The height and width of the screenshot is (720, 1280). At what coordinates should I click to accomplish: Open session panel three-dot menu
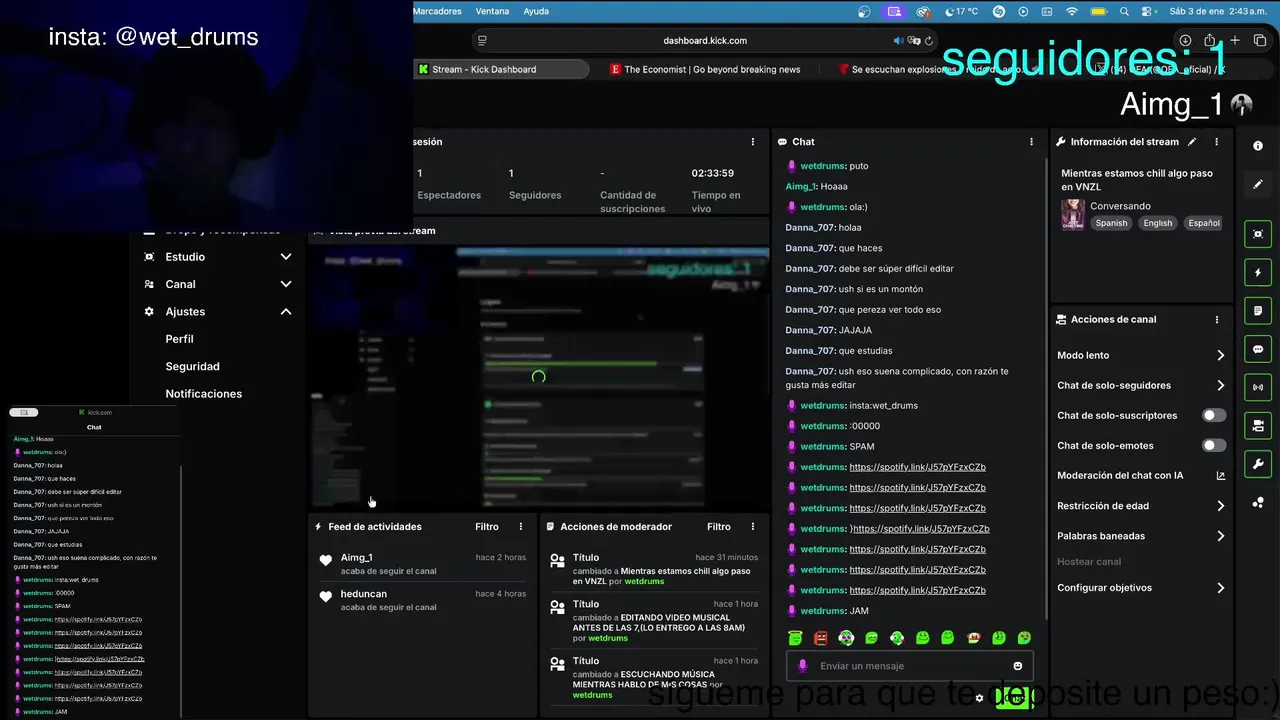752,142
